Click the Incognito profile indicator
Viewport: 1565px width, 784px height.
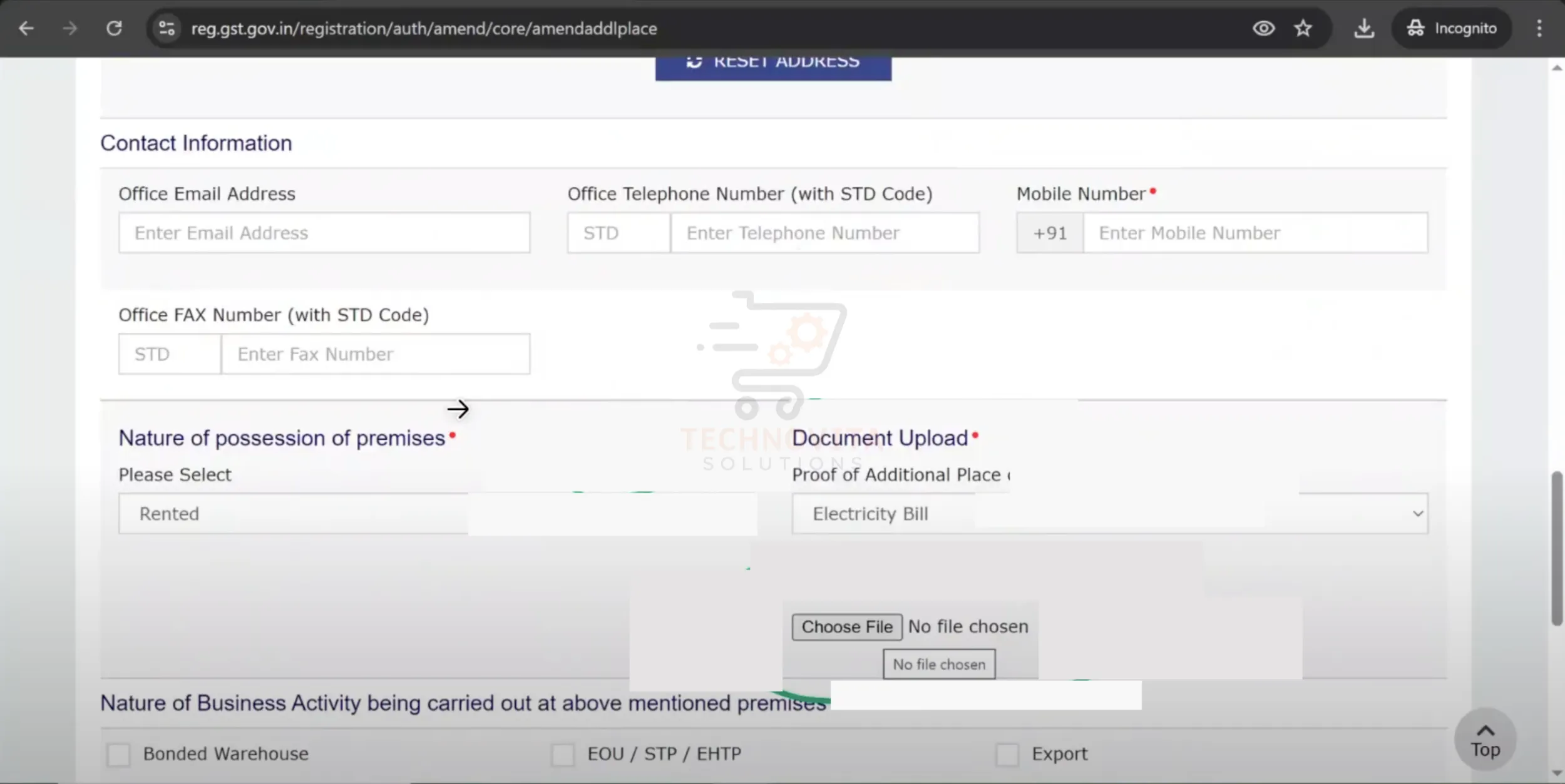1452,28
